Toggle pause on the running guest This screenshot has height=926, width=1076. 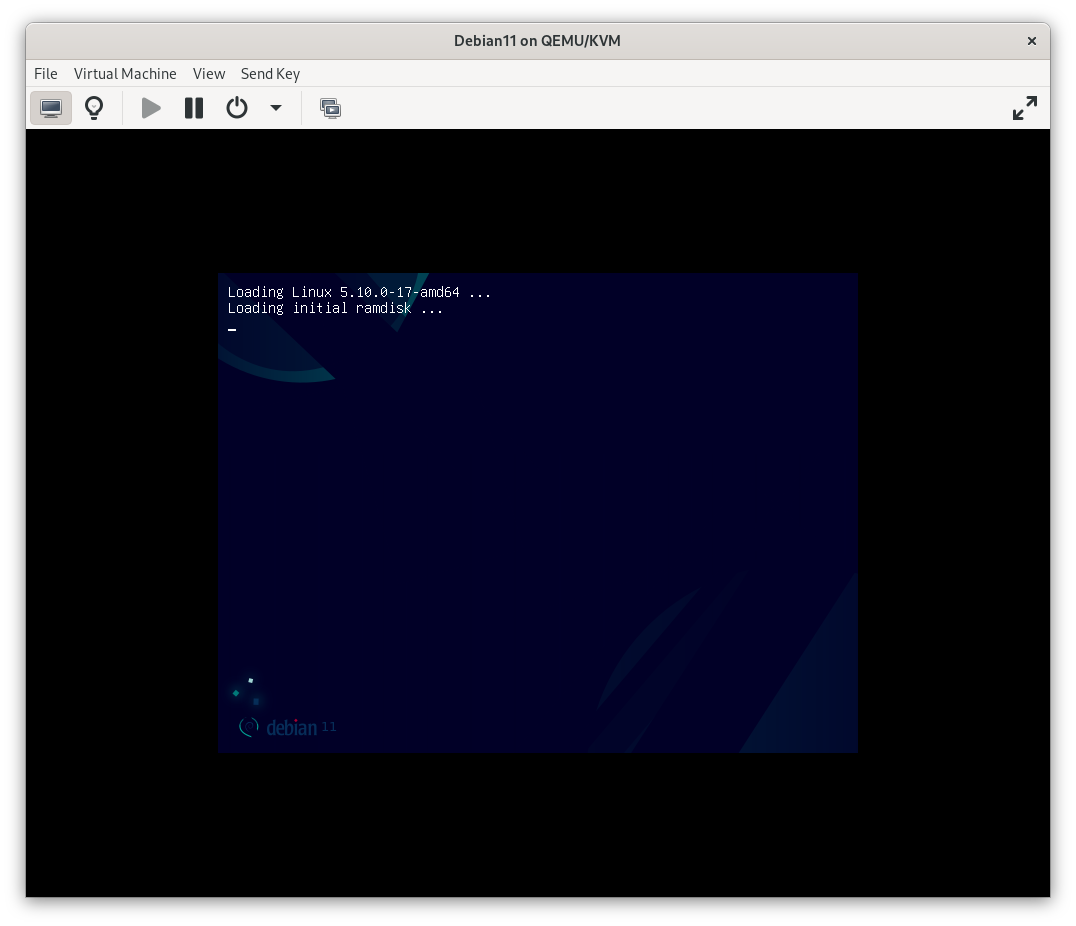[x=194, y=107]
